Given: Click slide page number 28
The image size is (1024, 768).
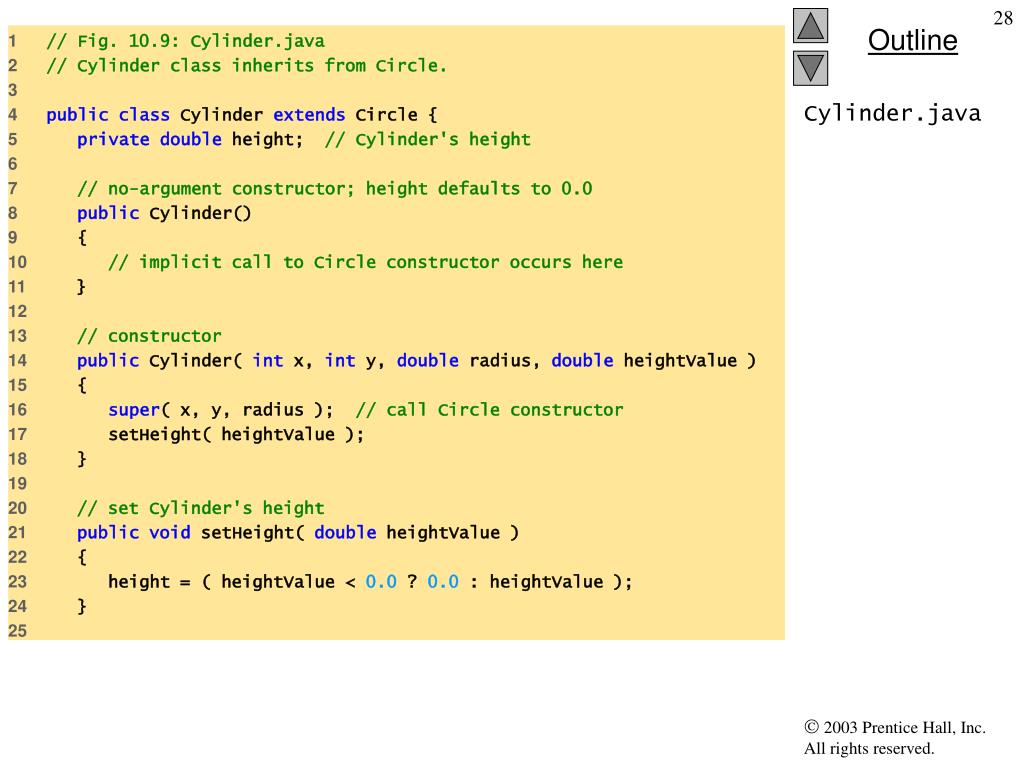Looking at the screenshot, I should (x=1002, y=18).
